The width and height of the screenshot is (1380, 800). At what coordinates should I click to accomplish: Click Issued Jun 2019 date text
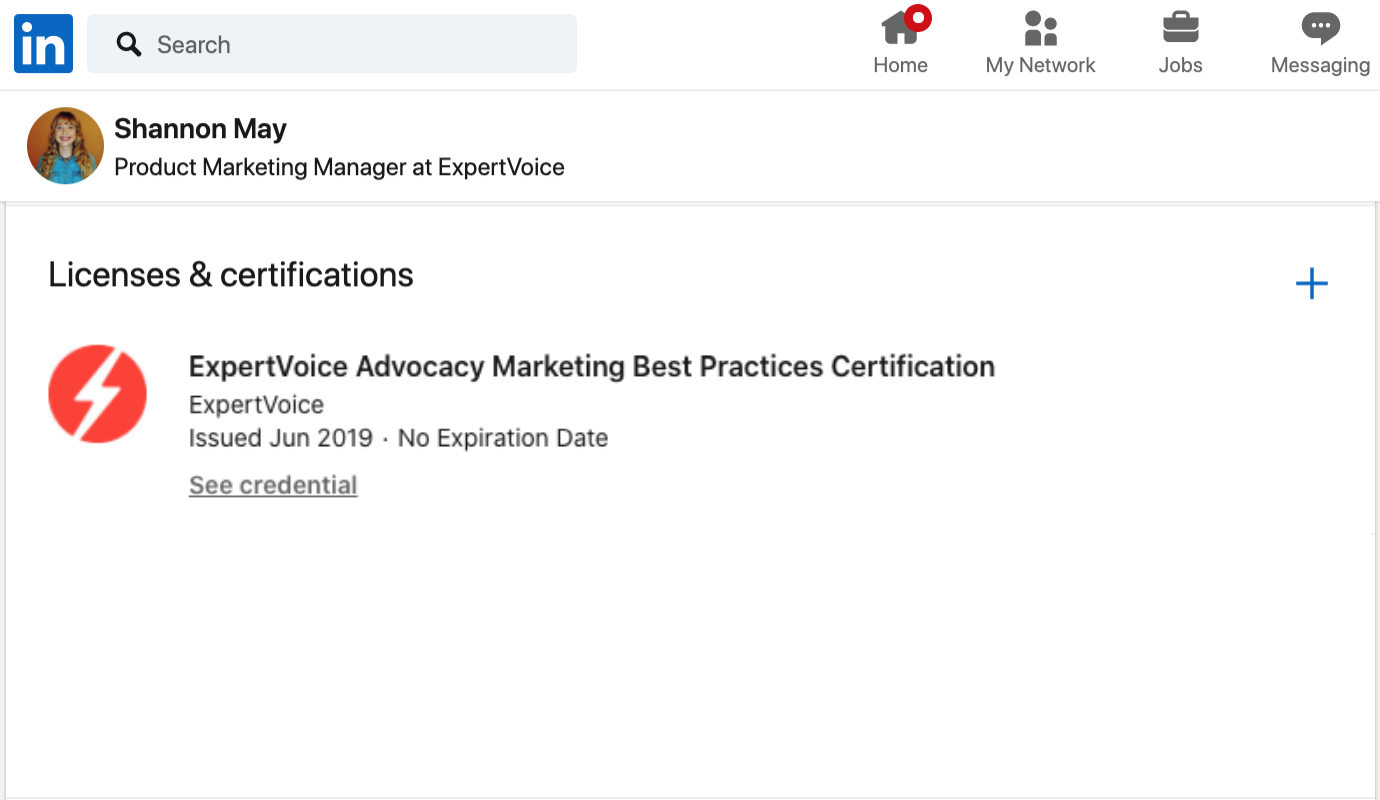(x=280, y=438)
